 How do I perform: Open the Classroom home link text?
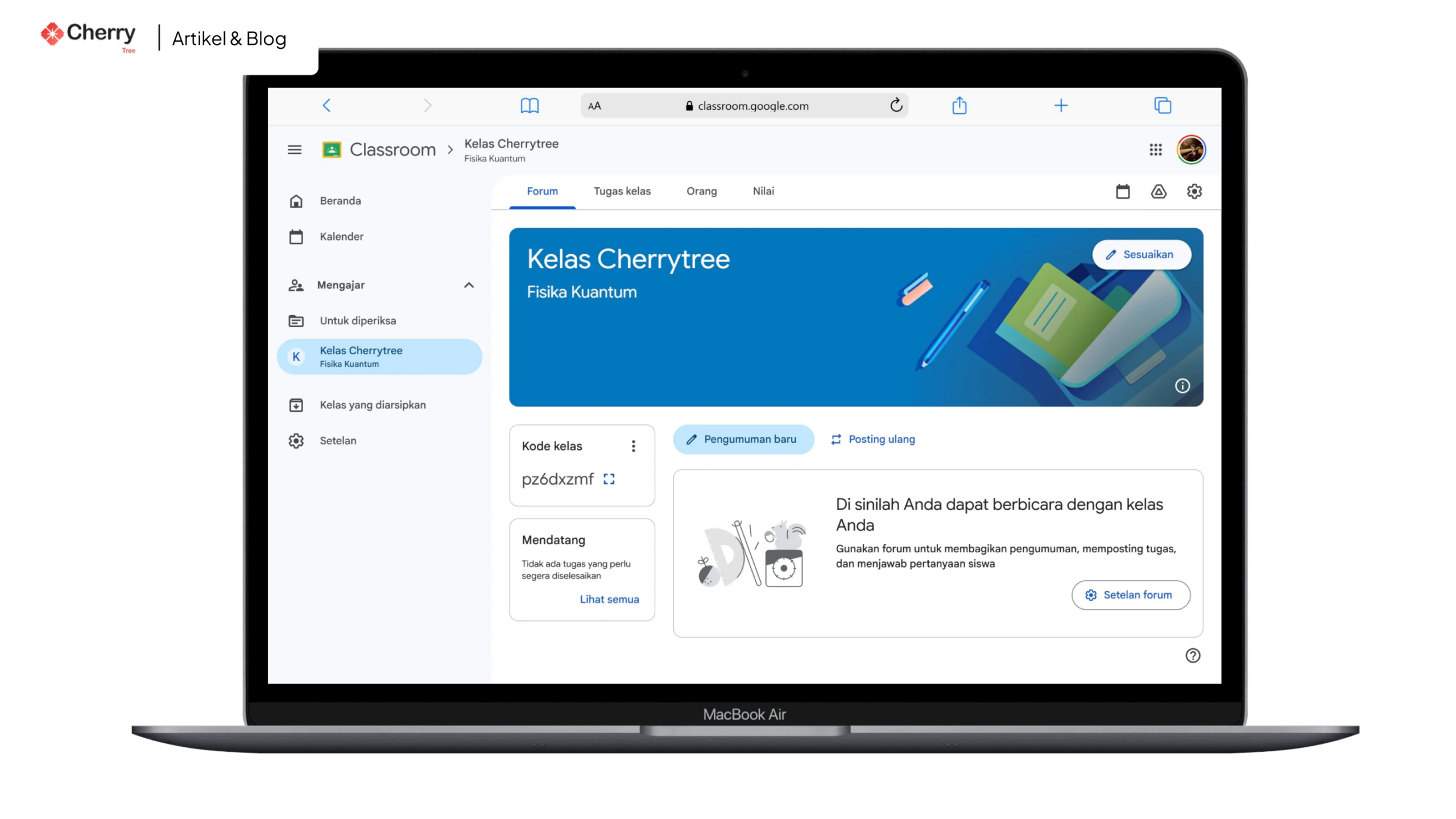[x=392, y=150]
